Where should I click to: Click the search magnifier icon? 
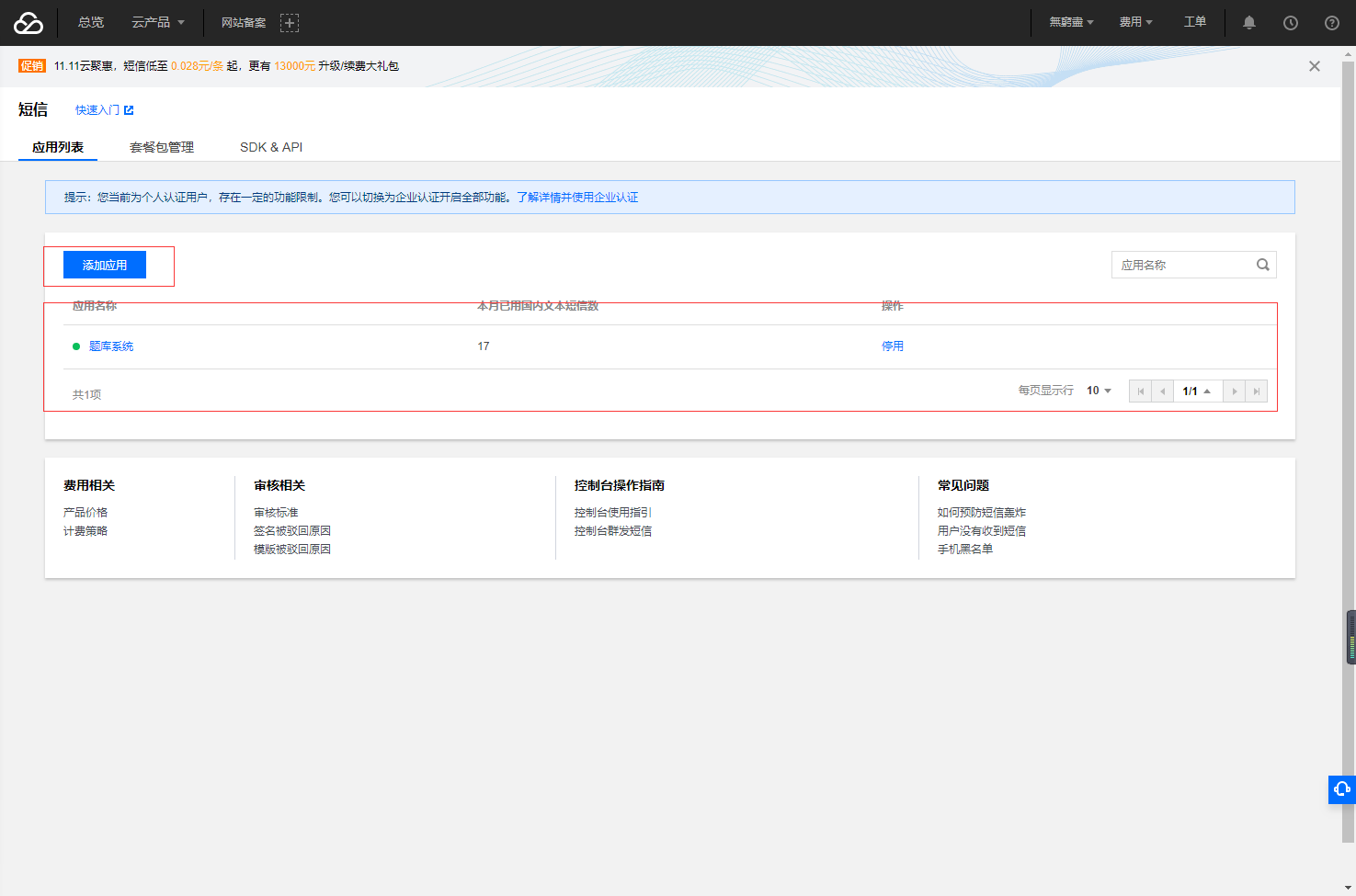tap(1263, 265)
